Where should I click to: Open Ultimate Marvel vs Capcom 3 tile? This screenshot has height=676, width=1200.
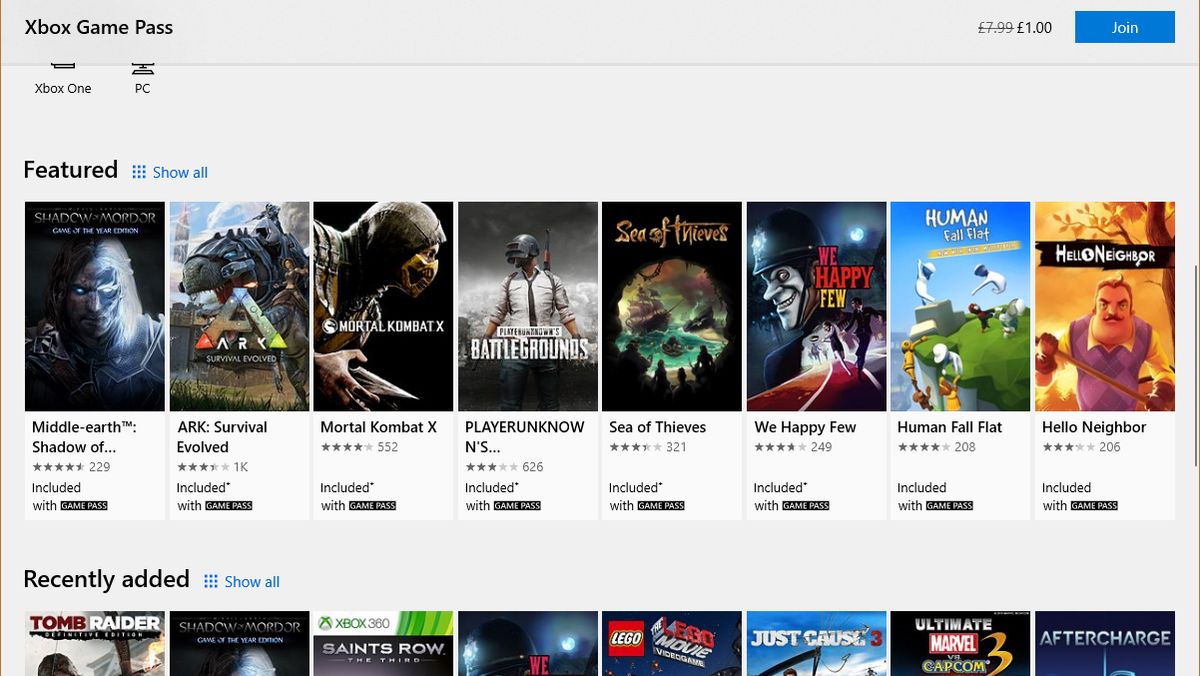(960, 643)
